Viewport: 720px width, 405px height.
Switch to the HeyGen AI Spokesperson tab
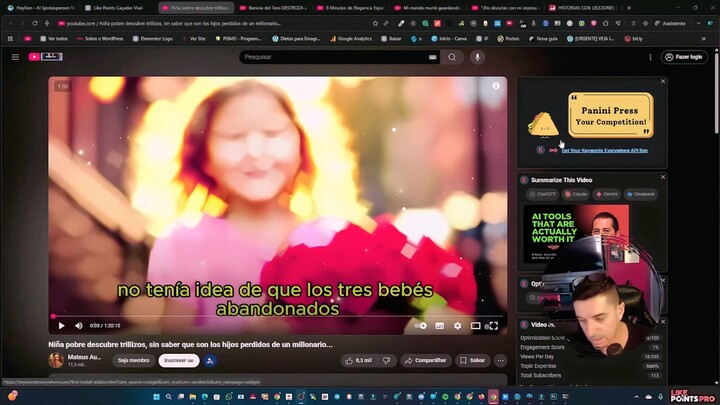tap(41, 8)
